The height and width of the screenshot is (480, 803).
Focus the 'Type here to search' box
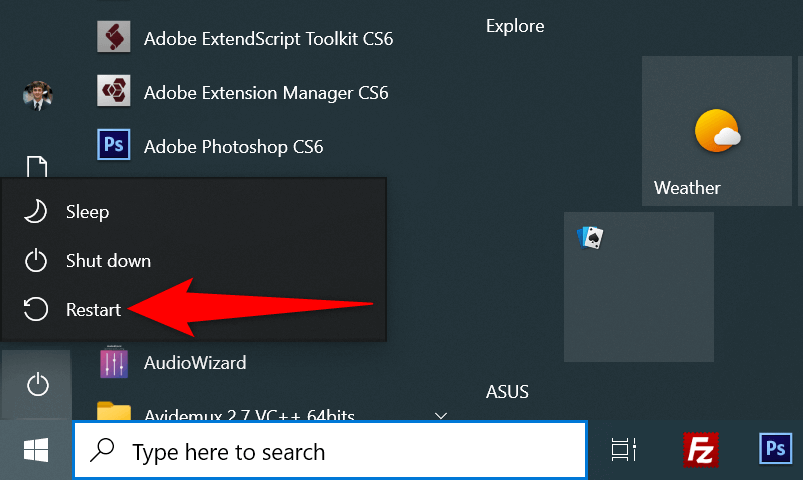coord(329,452)
